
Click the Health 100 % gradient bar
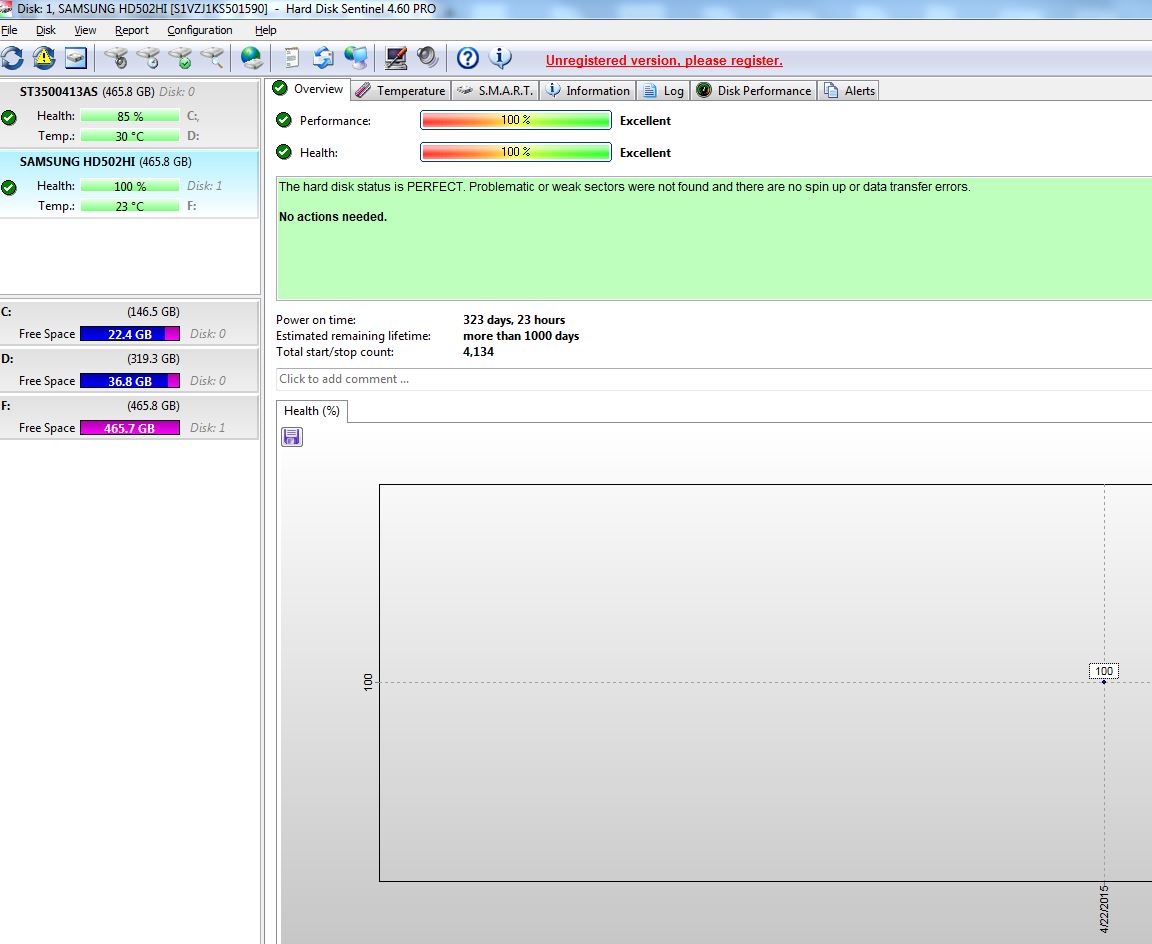coord(516,152)
